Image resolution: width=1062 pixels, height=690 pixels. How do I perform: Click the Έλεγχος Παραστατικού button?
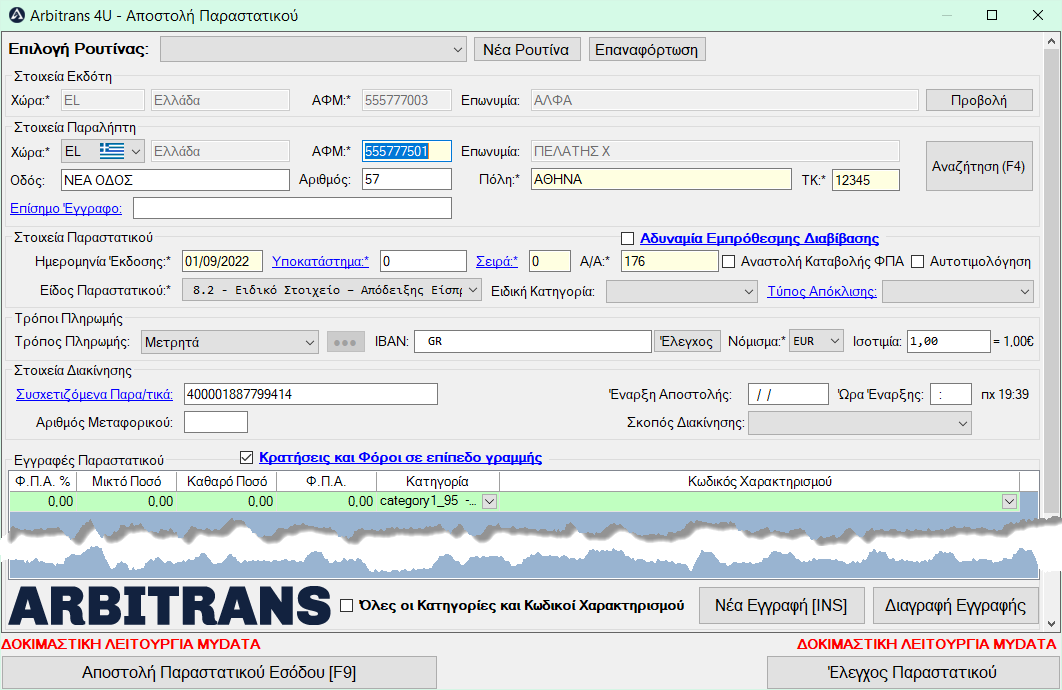click(x=912, y=672)
